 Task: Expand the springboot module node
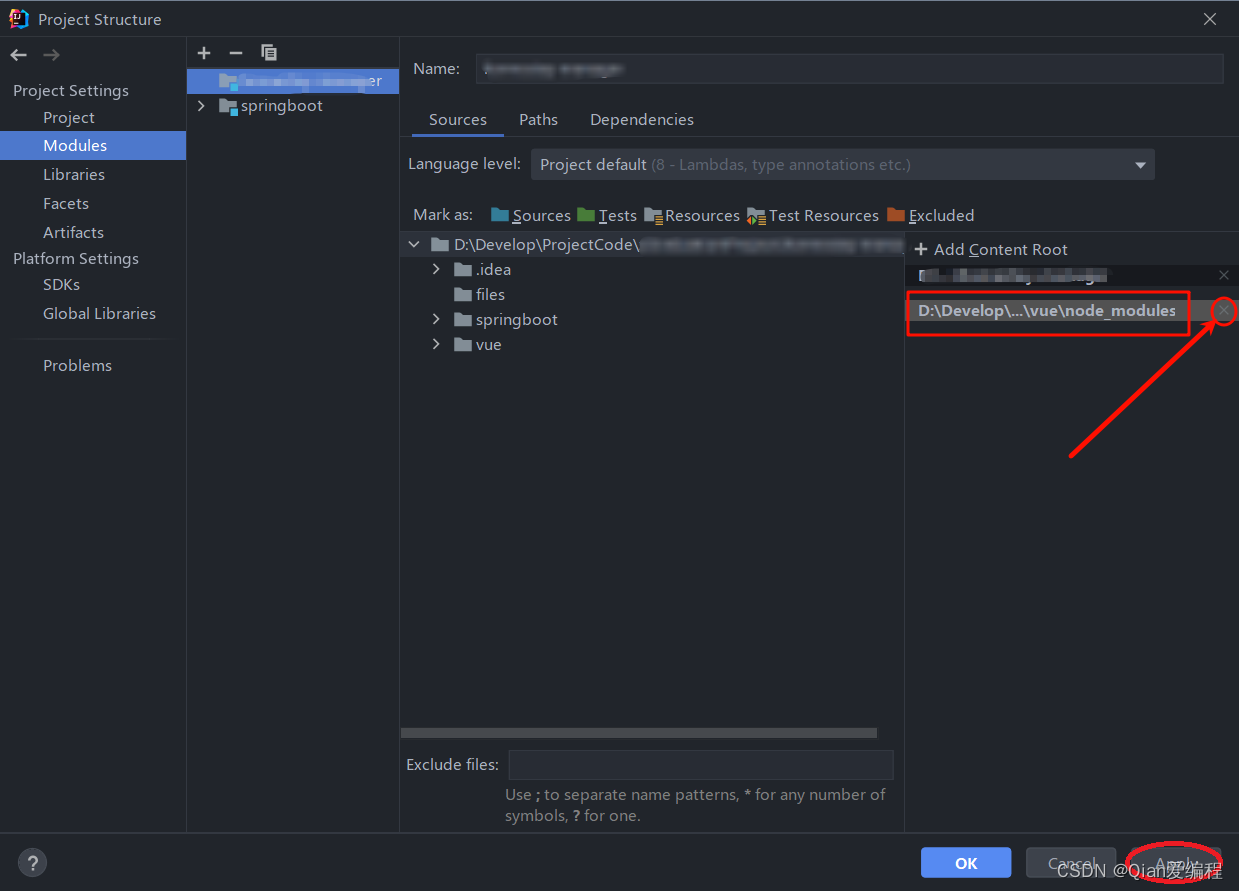point(199,105)
